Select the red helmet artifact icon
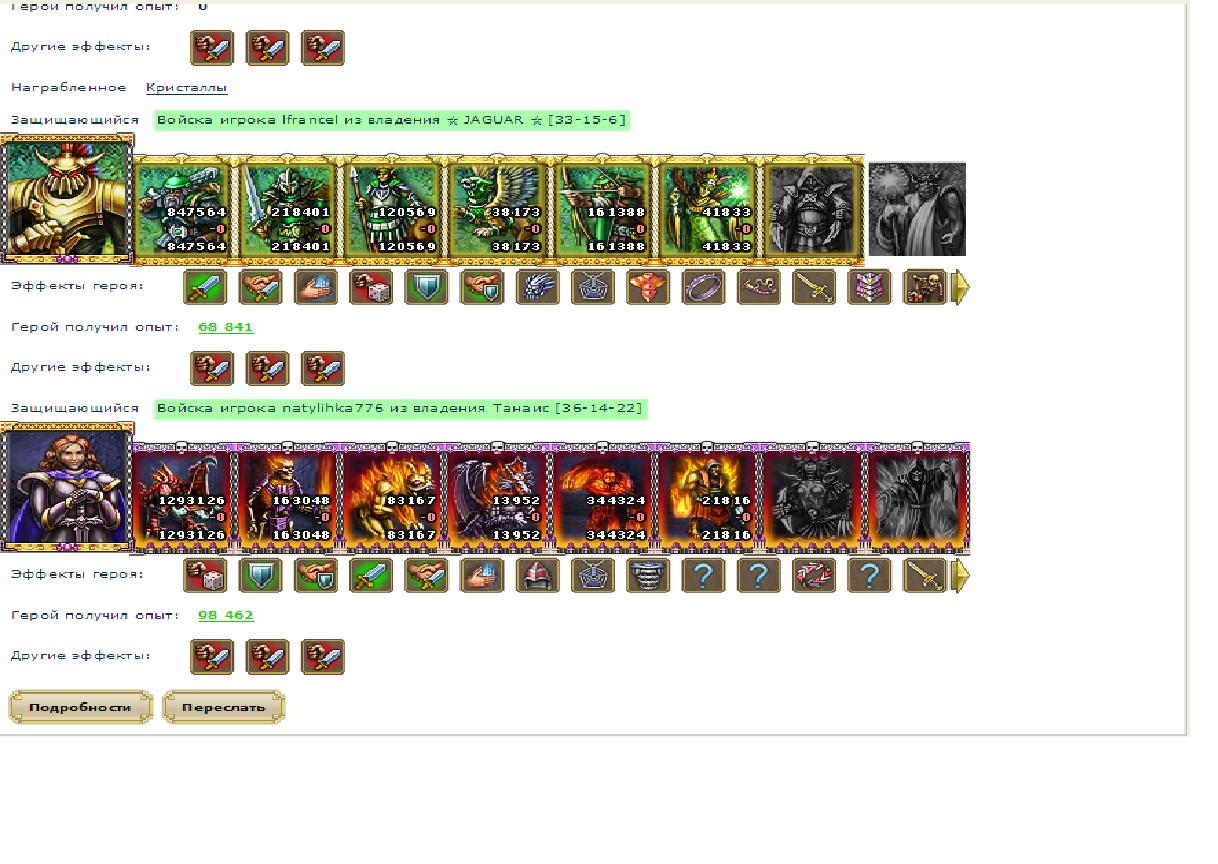1218x864 pixels. 537,575
